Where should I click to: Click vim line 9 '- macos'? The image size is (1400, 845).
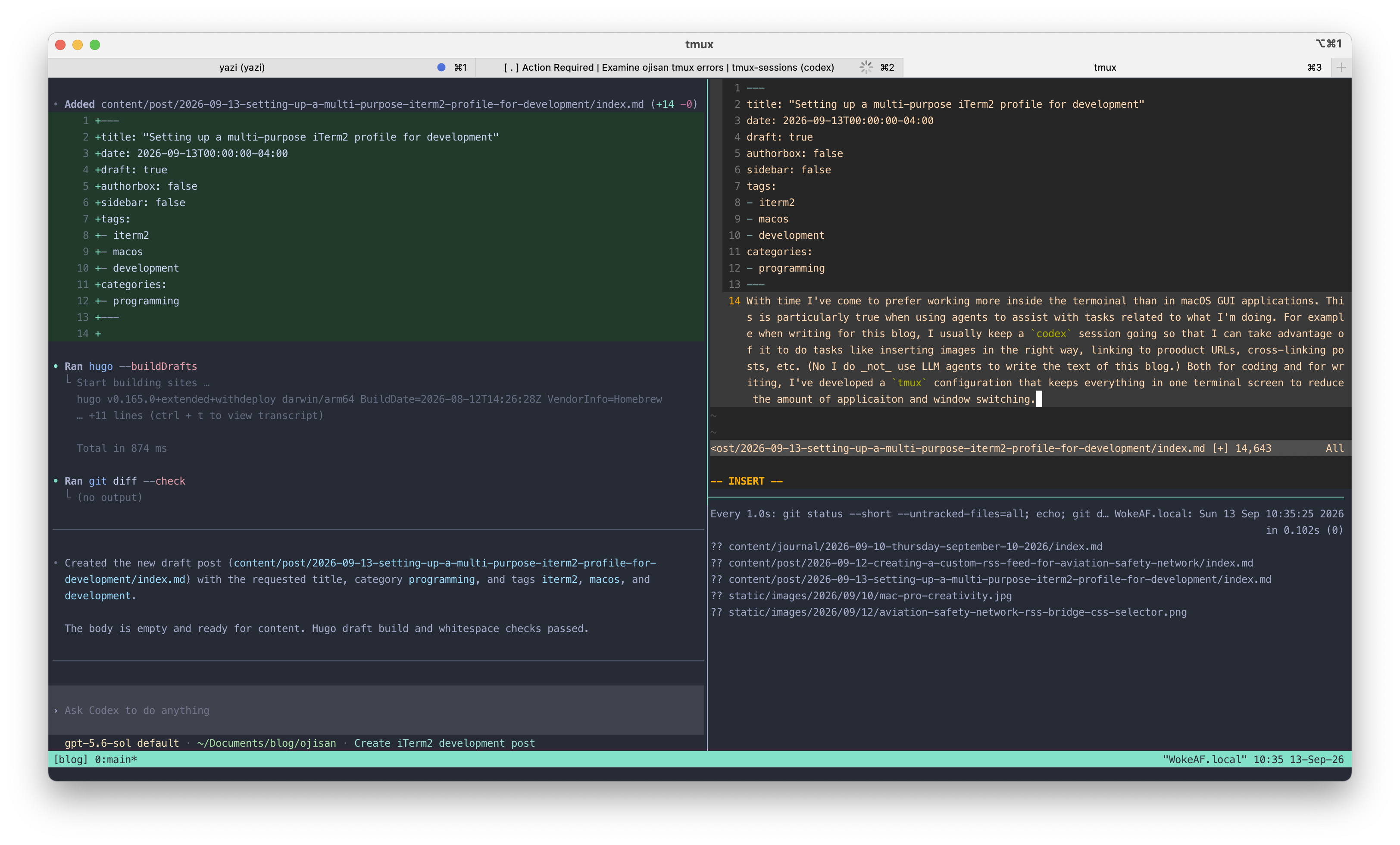point(768,219)
